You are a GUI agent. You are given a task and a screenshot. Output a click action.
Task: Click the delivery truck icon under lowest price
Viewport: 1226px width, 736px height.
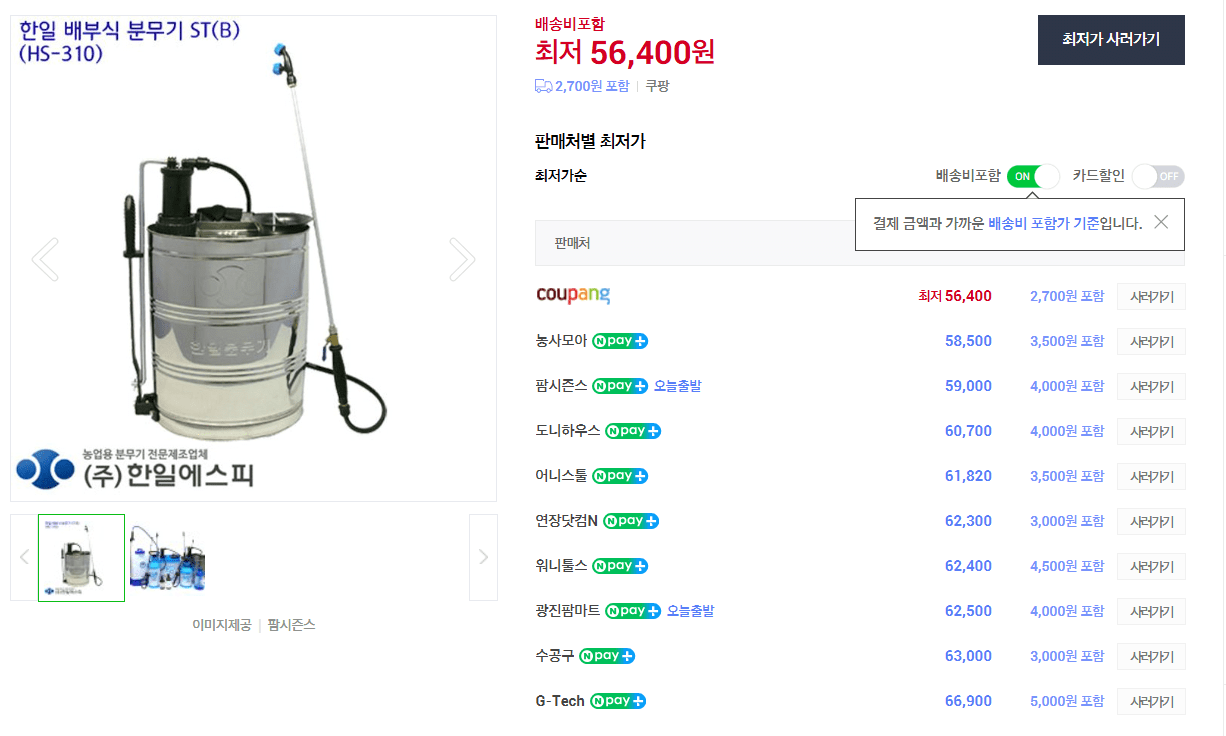[x=543, y=86]
